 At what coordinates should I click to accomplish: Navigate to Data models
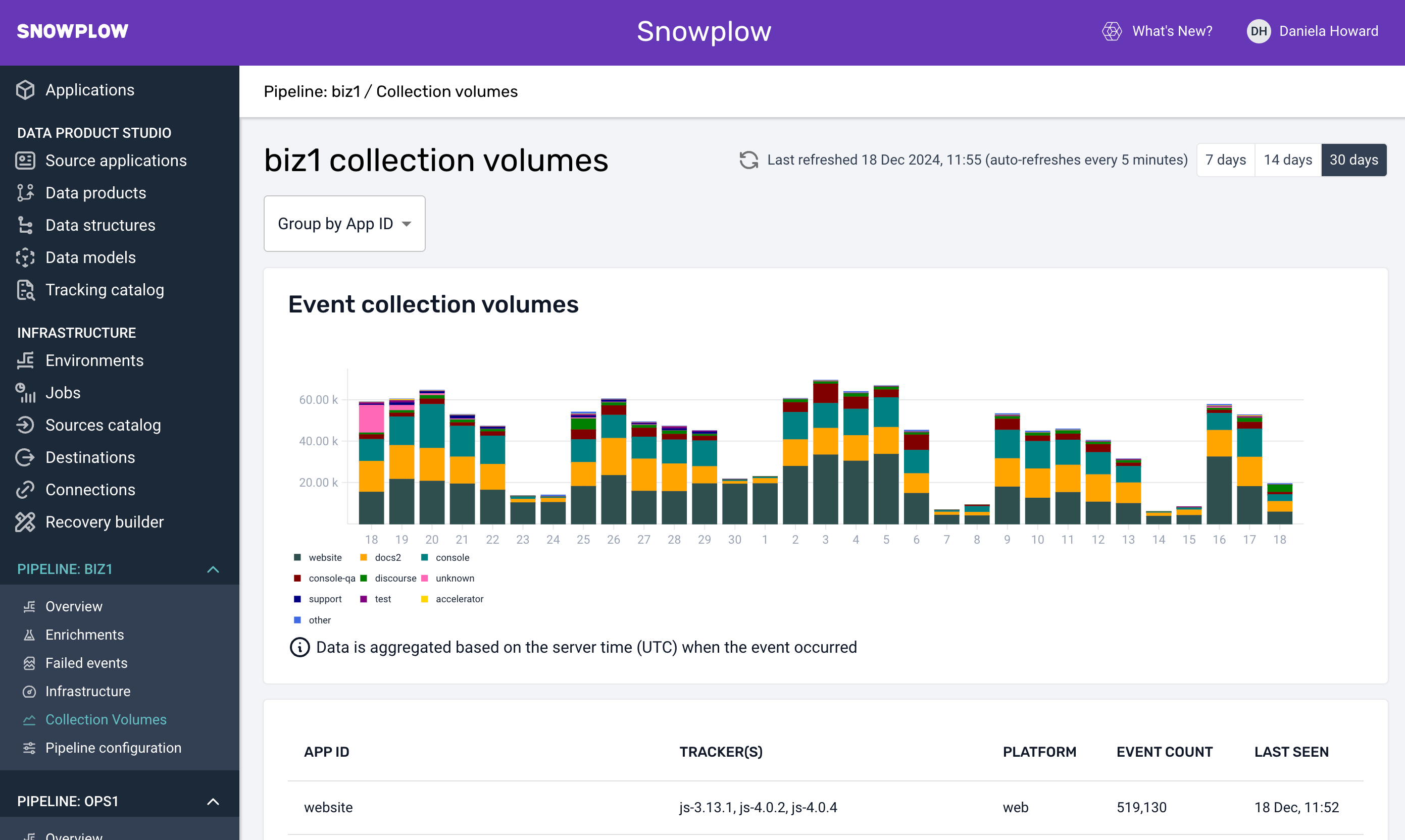click(90, 257)
